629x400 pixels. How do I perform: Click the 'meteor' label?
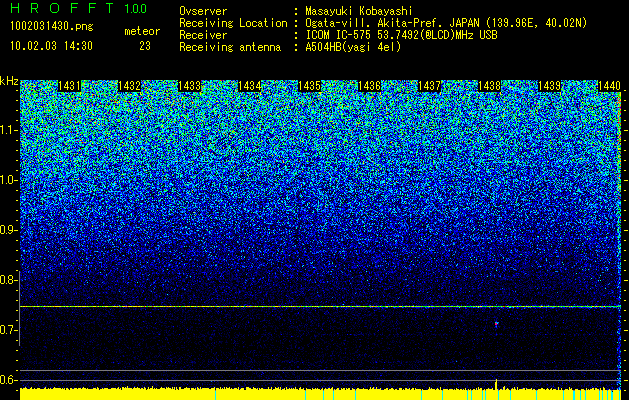click(x=142, y=31)
